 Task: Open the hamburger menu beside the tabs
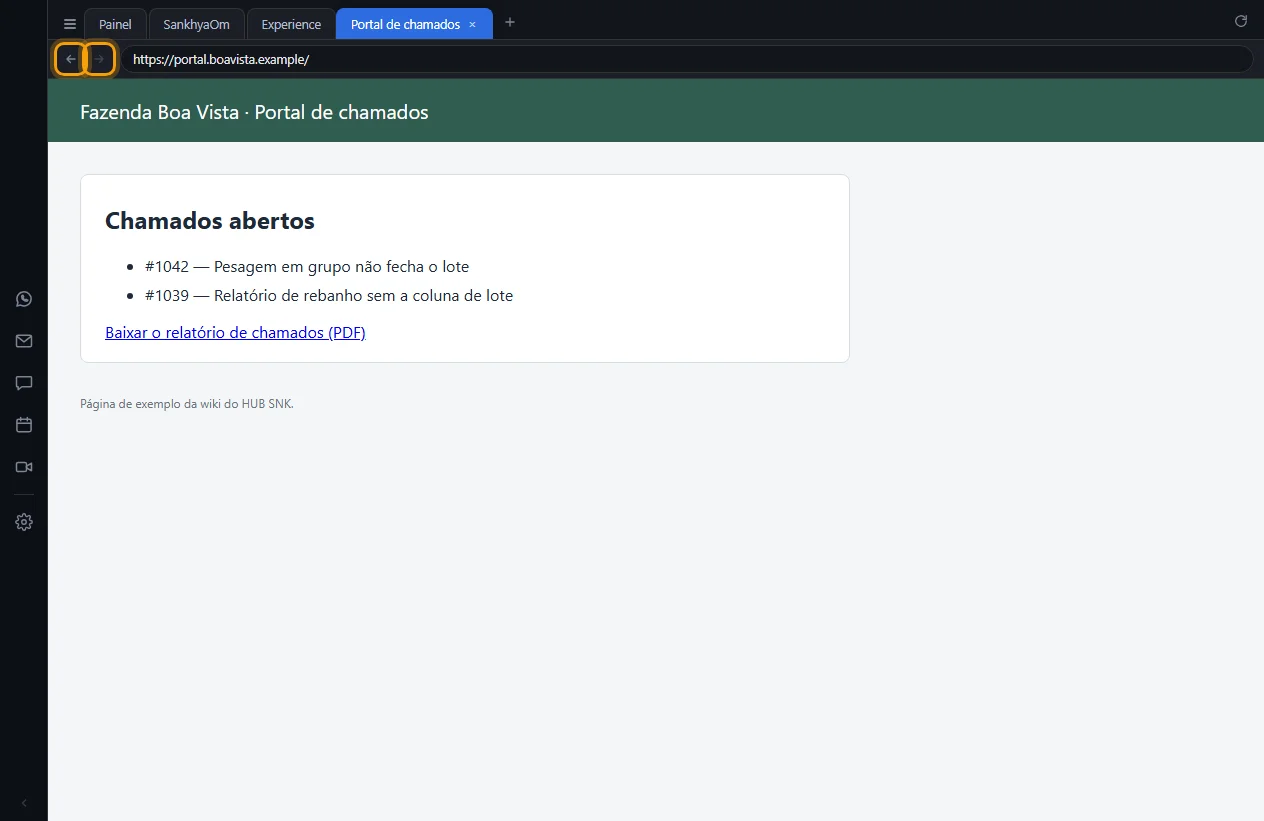pyautogui.click(x=70, y=24)
